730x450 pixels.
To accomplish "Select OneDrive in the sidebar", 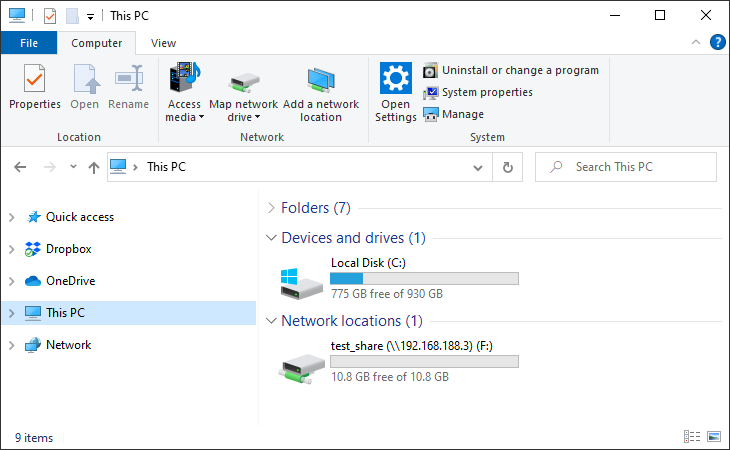I will [70, 281].
